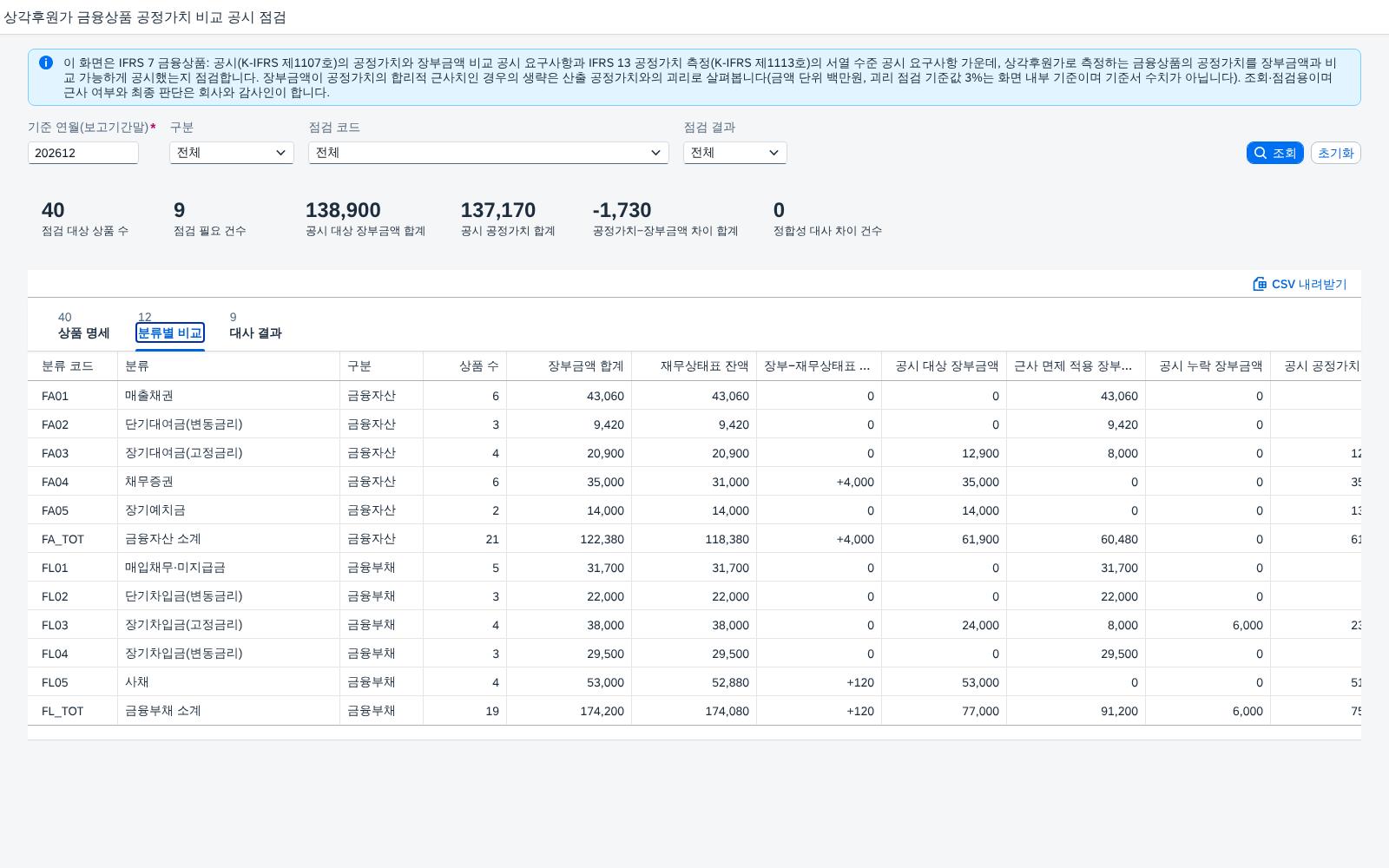Click the 상품 수 column header

pyautogui.click(x=465, y=366)
